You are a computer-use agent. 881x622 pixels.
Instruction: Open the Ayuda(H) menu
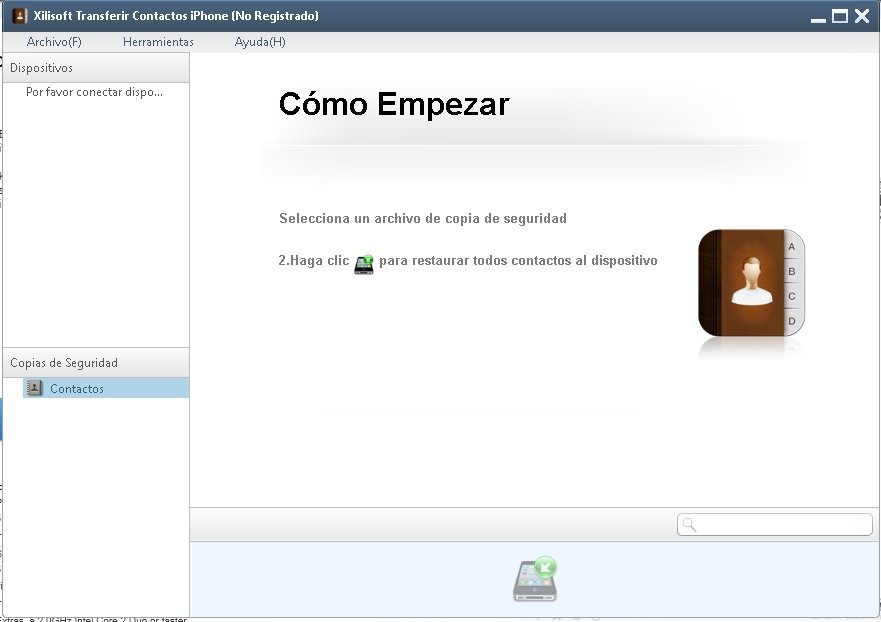(260, 42)
